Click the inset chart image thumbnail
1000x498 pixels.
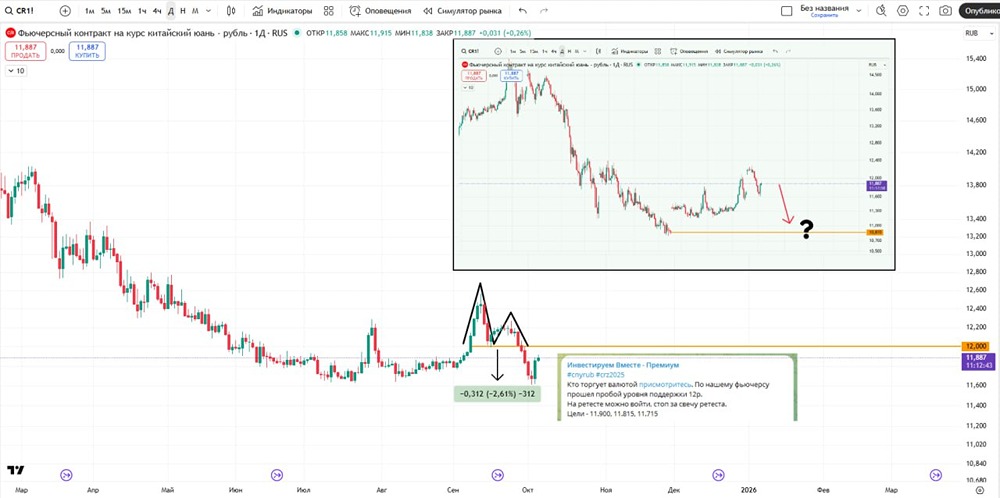click(x=673, y=154)
